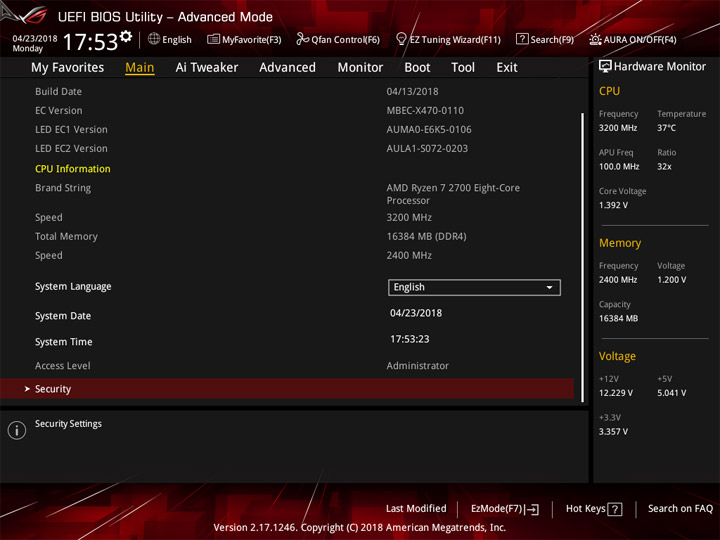Click the +3.3V value 3.357 V
The image size is (720, 540).
coord(613,432)
